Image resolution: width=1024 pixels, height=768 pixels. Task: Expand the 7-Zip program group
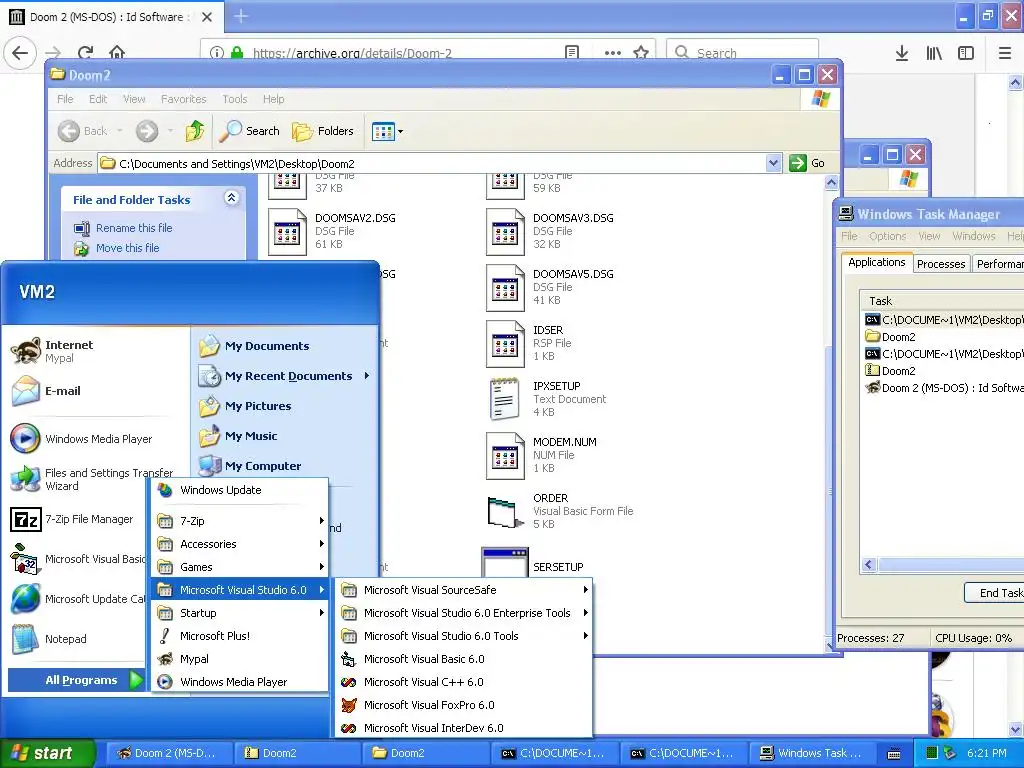coord(240,520)
